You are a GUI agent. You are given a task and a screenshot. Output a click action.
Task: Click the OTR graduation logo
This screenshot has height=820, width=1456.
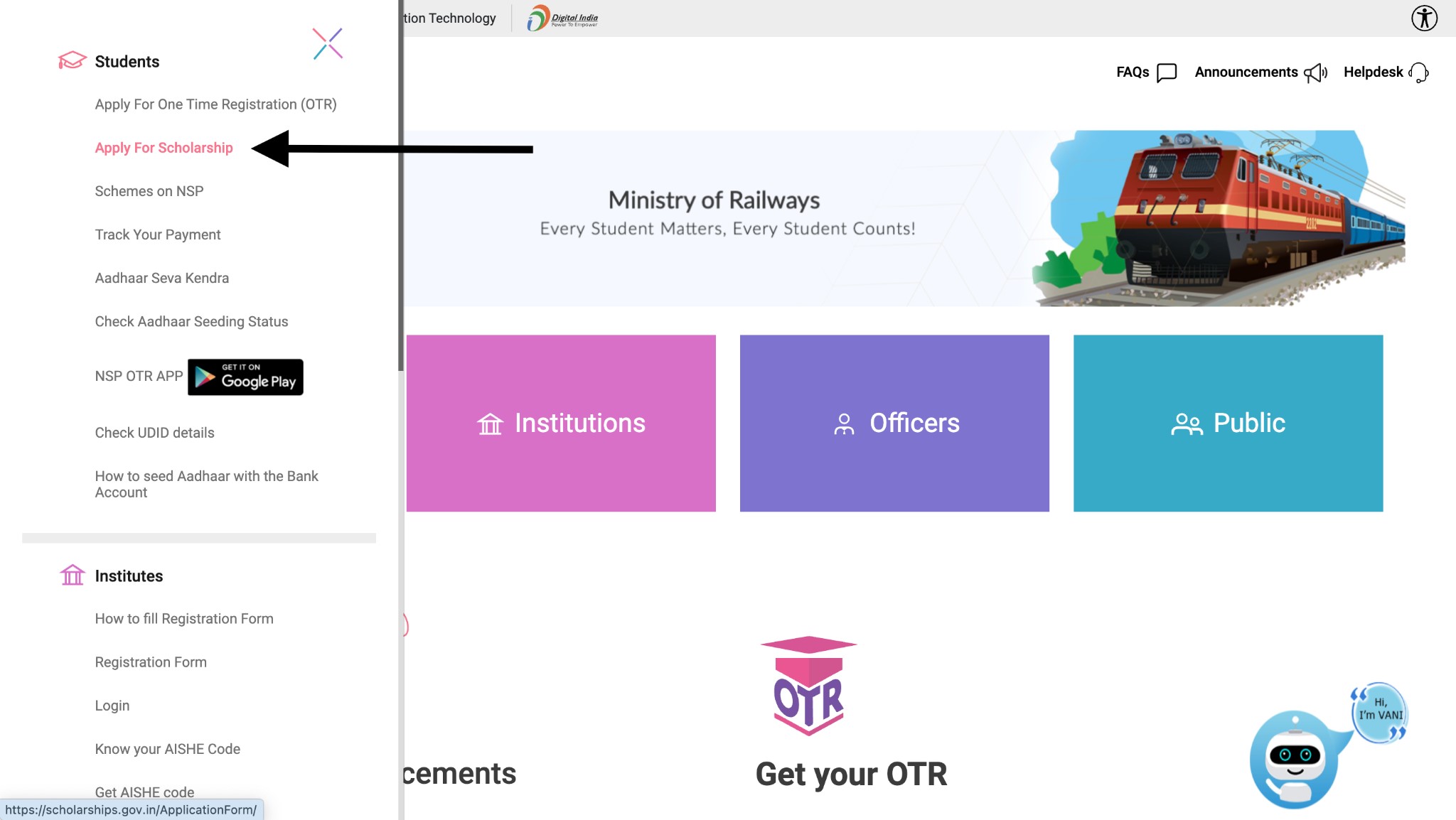(809, 686)
